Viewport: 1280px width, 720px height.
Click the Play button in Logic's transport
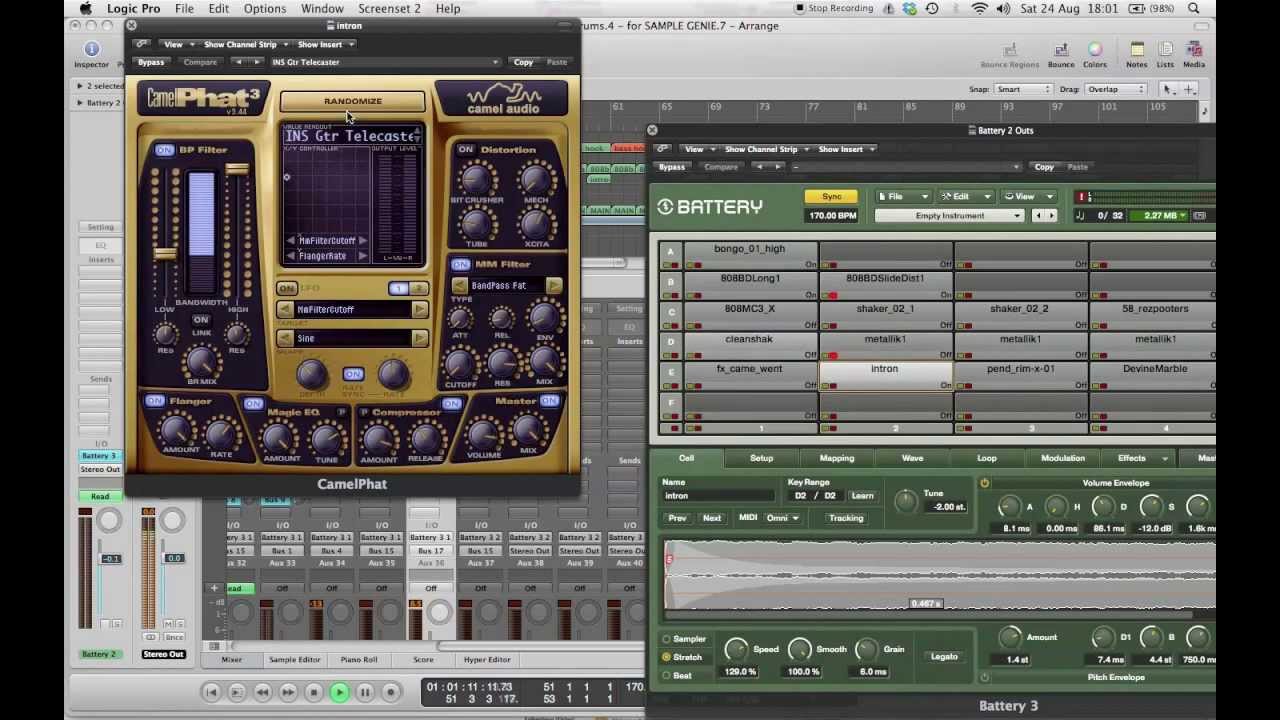339,692
